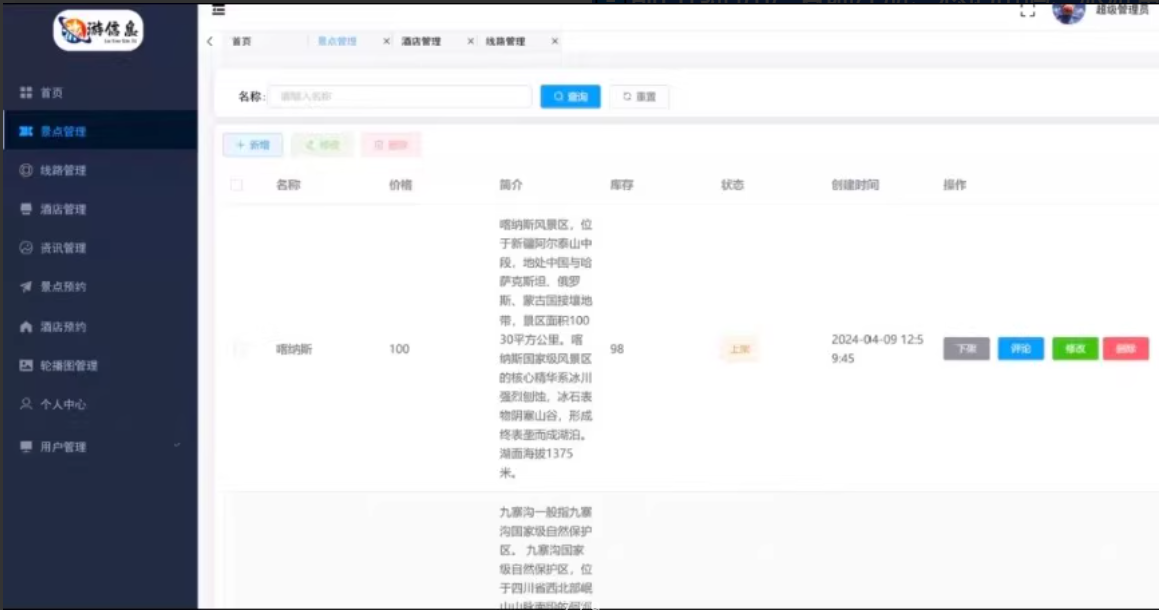Viewport: 1159px width, 610px height.
Task: Click 用户管理 monitor icon
Action: pos(26,447)
